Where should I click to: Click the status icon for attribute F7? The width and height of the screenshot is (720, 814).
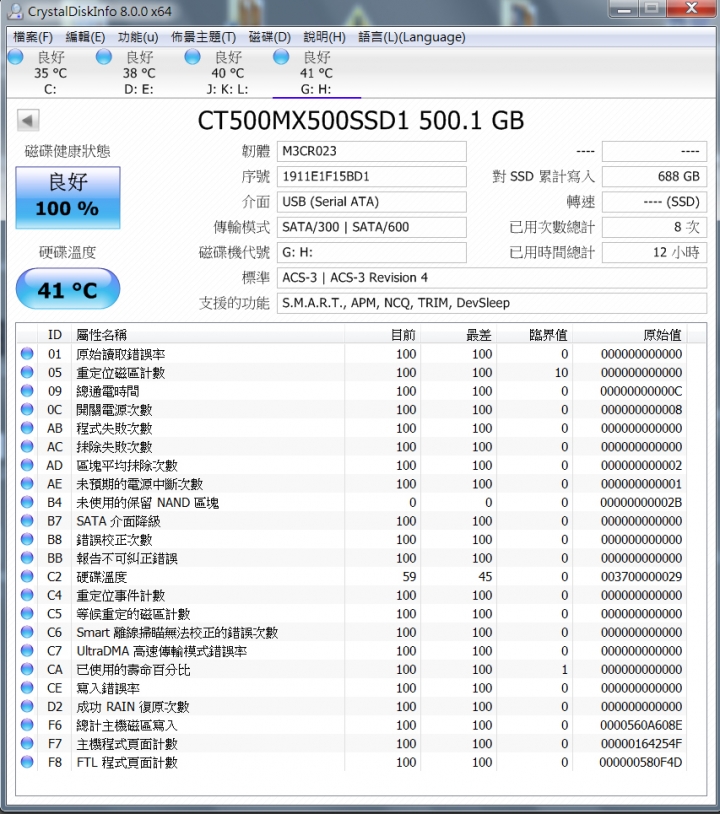(27, 744)
